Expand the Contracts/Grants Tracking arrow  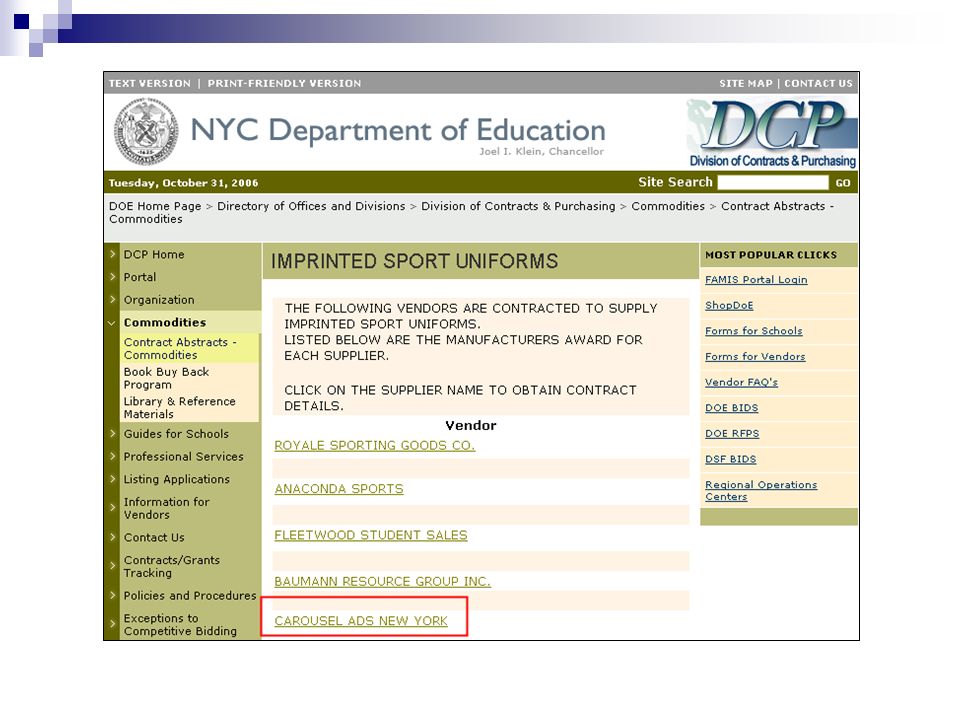tap(113, 566)
